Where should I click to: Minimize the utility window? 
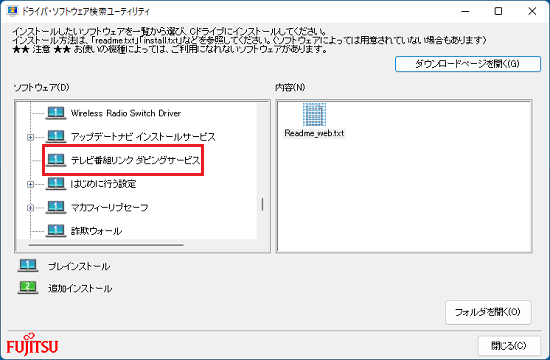click(x=465, y=11)
